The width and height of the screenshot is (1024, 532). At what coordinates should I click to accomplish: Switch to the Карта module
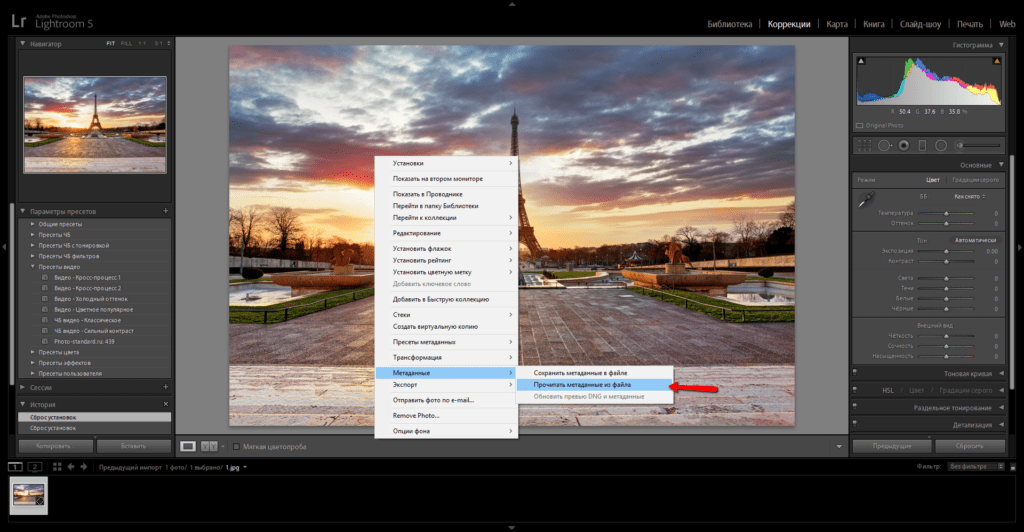(x=837, y=24)
